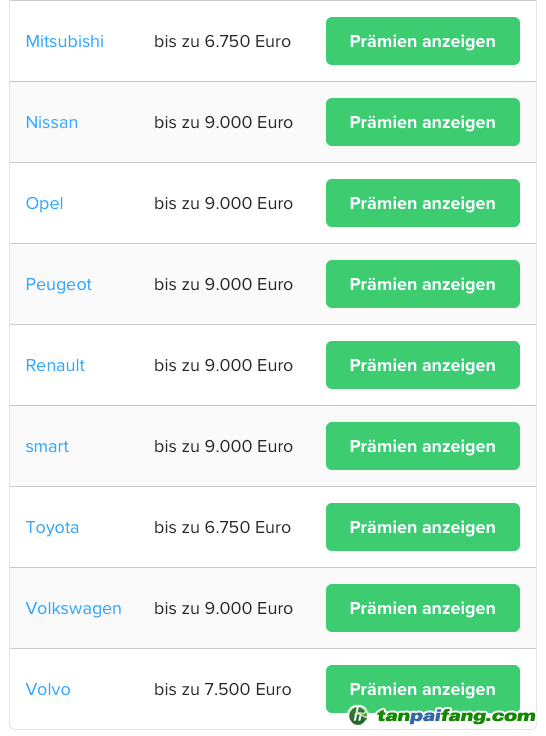The width and height of the screenshot is (546, 736).
Task: View Prämien anzeigen for Renault
Action: click(x=423, y=365)
